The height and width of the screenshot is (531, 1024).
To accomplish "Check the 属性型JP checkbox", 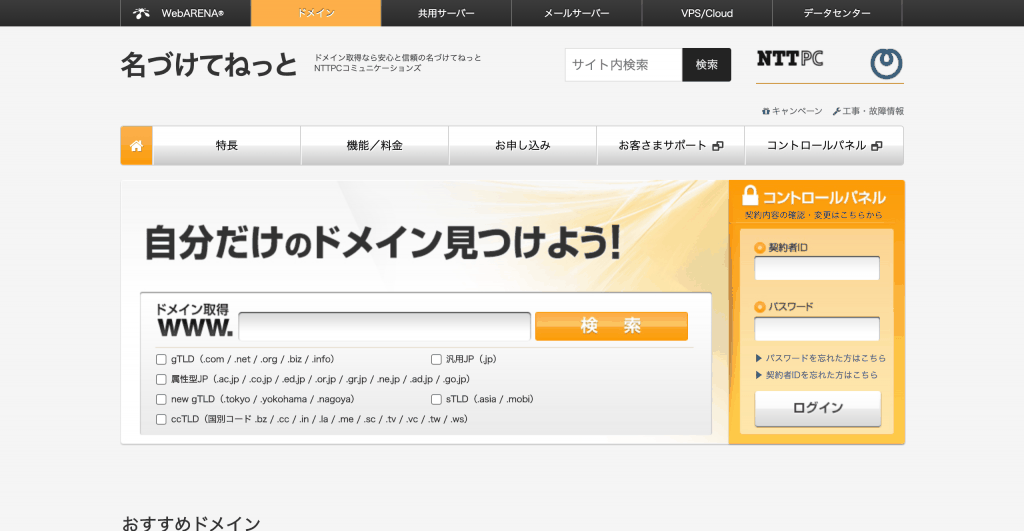I will [161, 379].
